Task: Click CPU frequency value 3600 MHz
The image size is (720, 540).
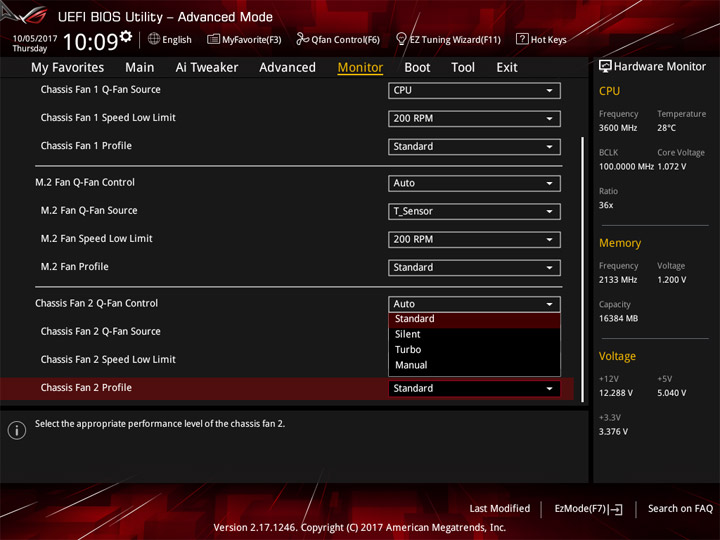Action: 618,128
